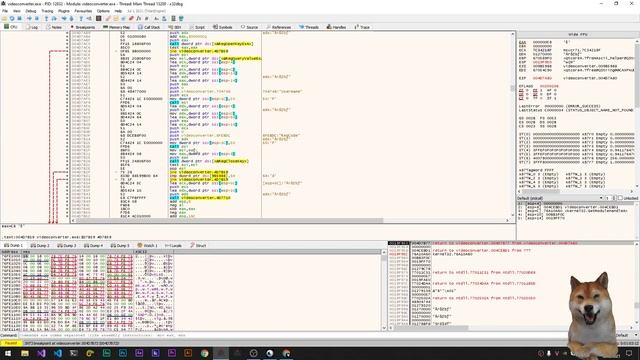Switch to the Call Stack tab
This screenshot has width=640, height=360.
(x=149, y=27)
